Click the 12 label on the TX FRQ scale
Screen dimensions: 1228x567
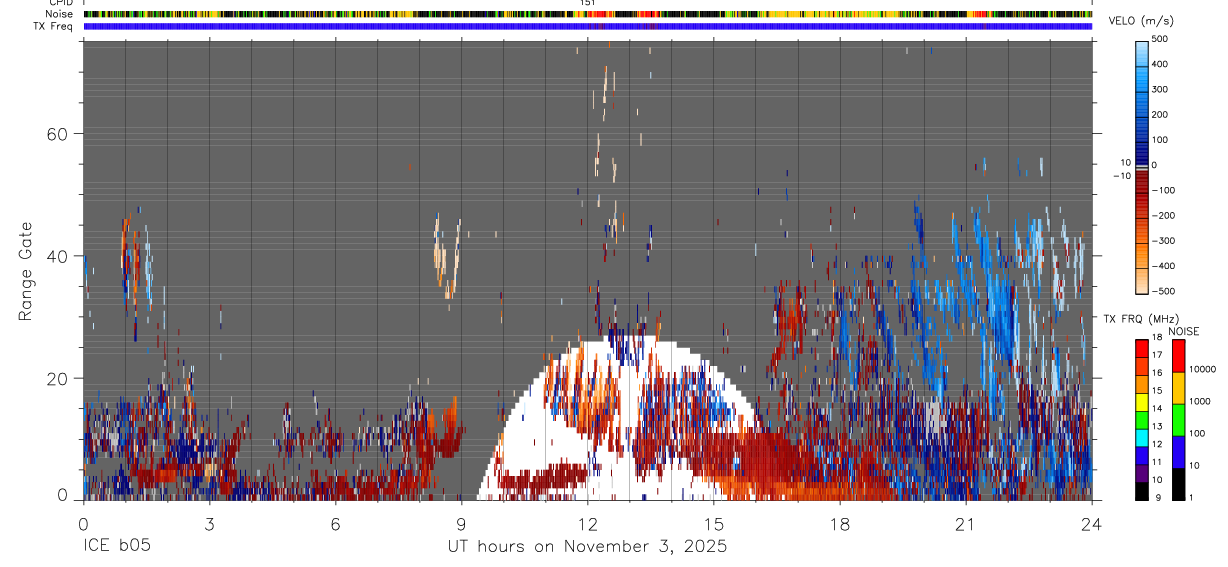pos(1157,444)
